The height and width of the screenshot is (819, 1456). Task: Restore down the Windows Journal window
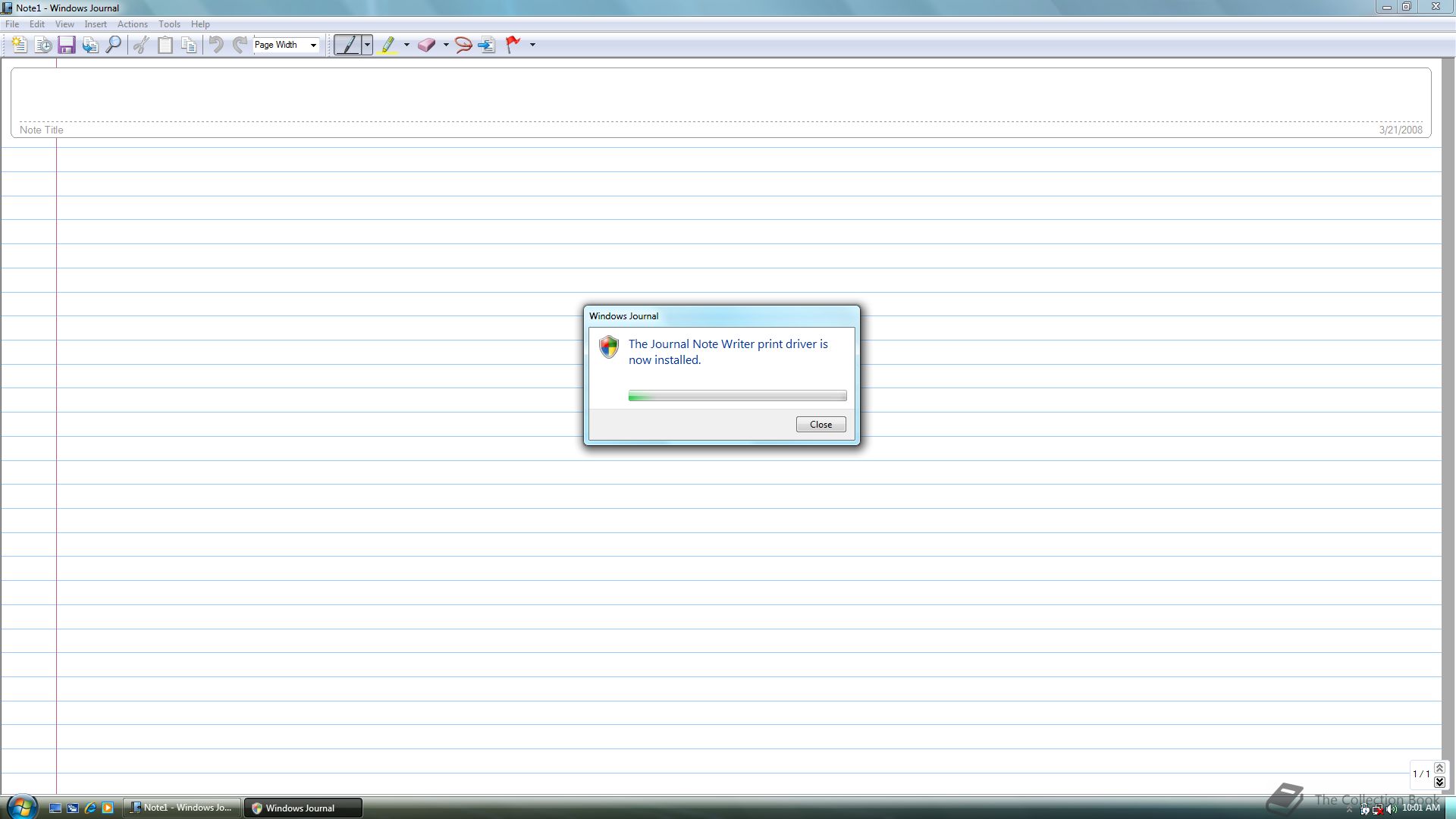1406,7
